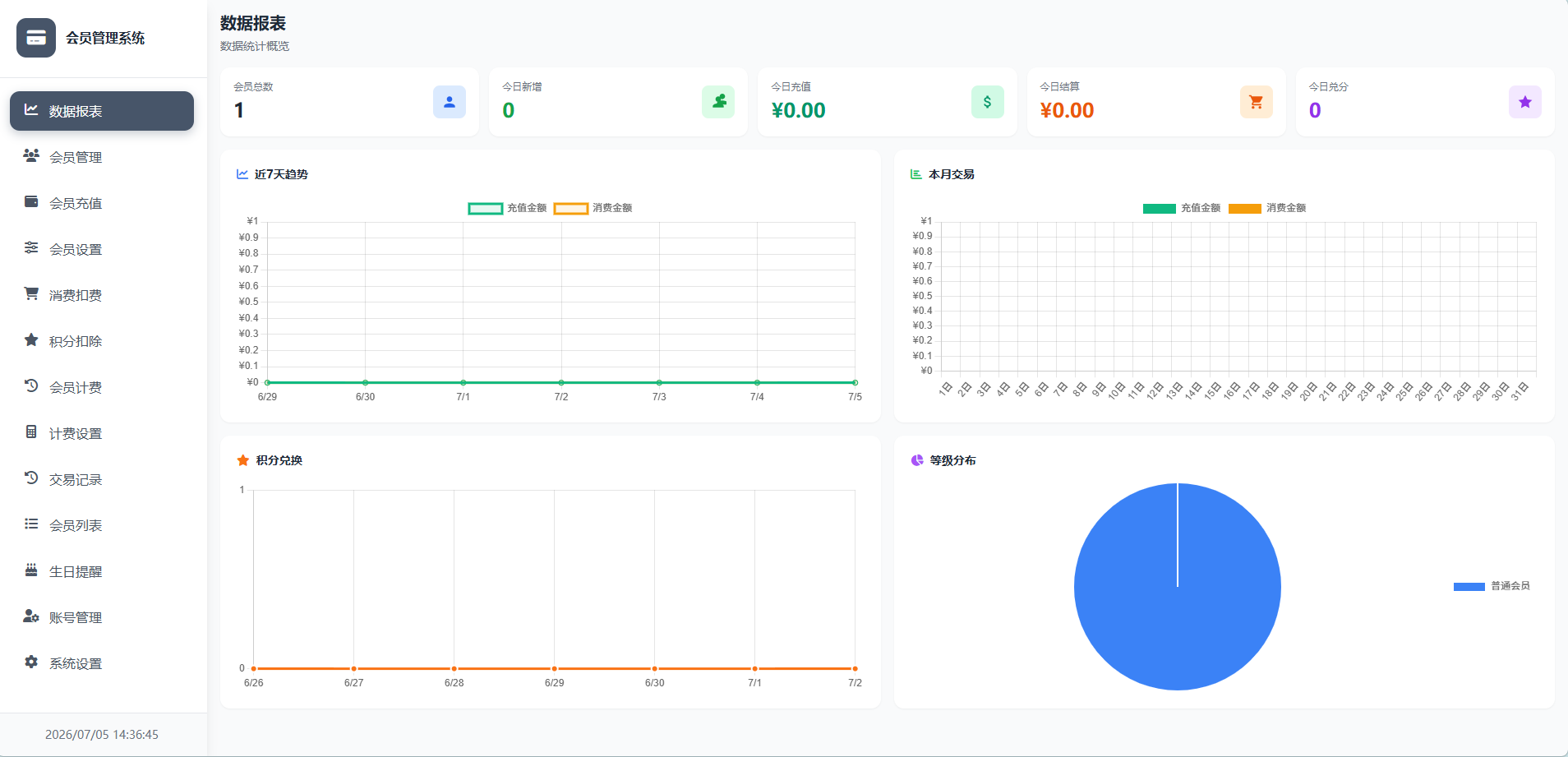Click the 6/29 data point in 积分兑换 chart
Screen dimensions: 1568x757
pos(555,668)
